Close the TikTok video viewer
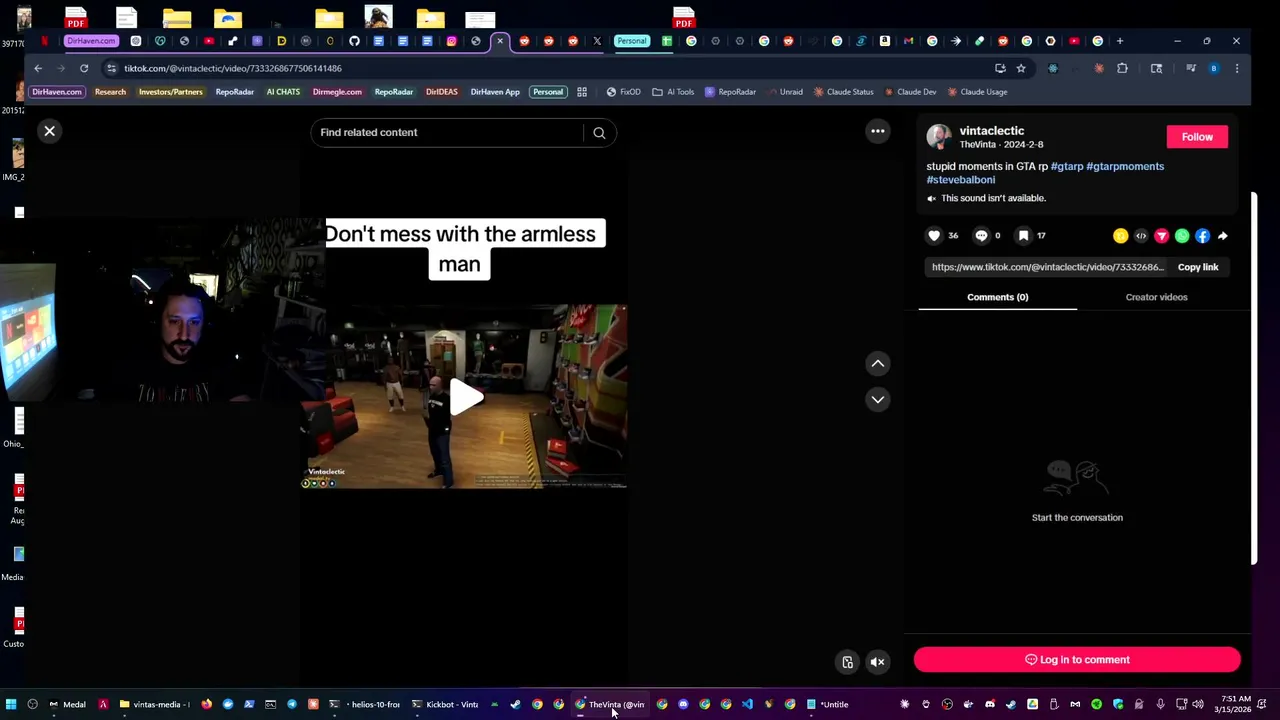The image size is (1280, 720). (x=49, y=131)
